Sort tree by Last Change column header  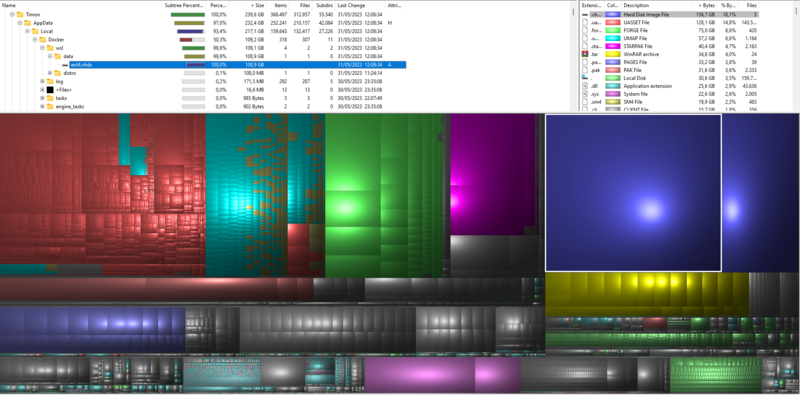[361, 5]
